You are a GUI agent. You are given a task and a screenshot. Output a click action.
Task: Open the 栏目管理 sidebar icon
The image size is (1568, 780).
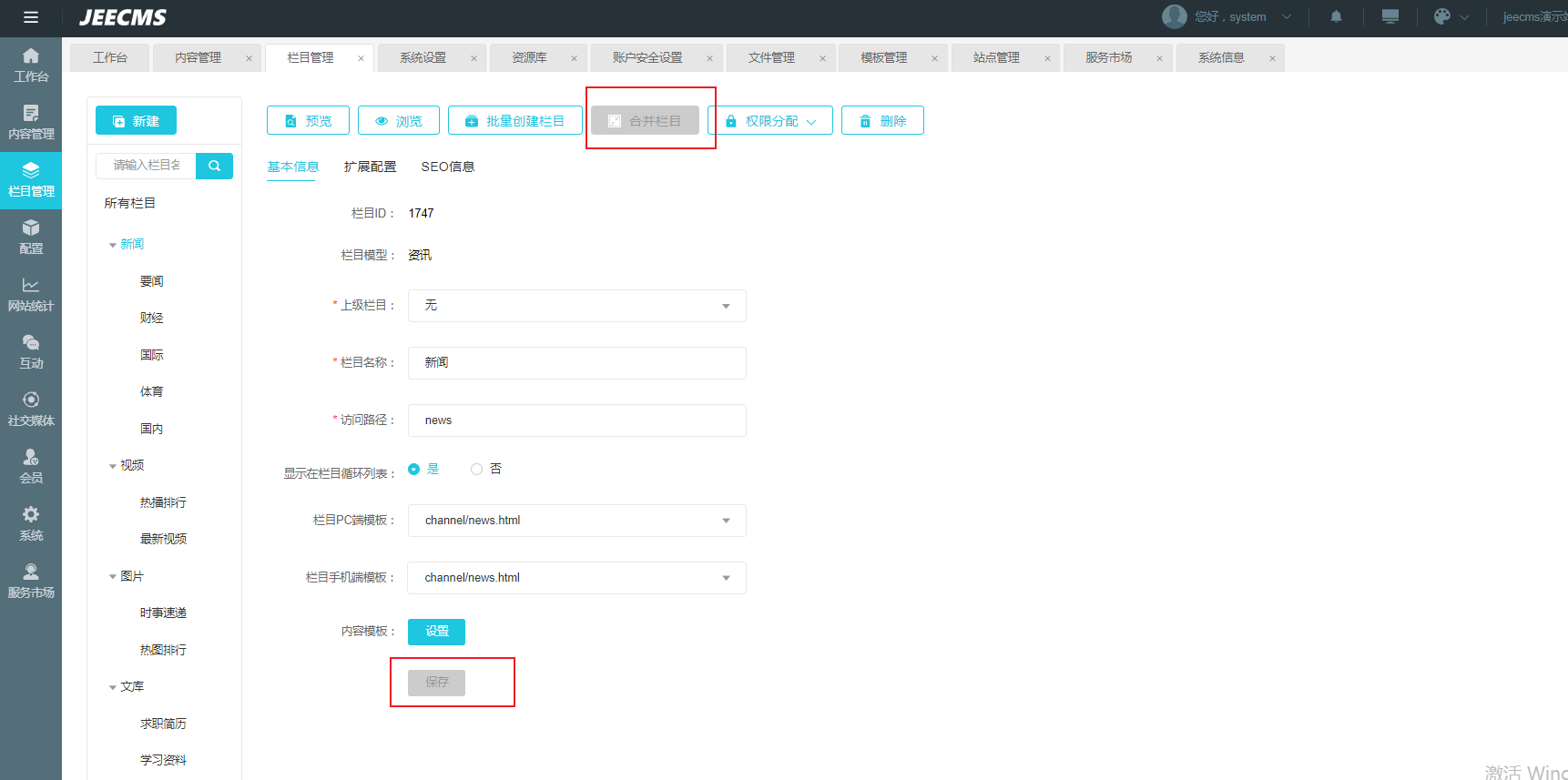tap(31, 170)
